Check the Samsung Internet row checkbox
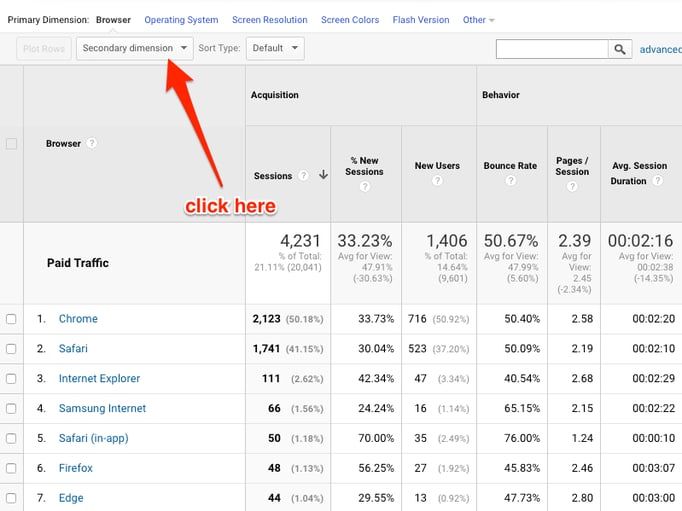Image resolution: width=682 pixels, height=511 pixels. coord(11,408)
